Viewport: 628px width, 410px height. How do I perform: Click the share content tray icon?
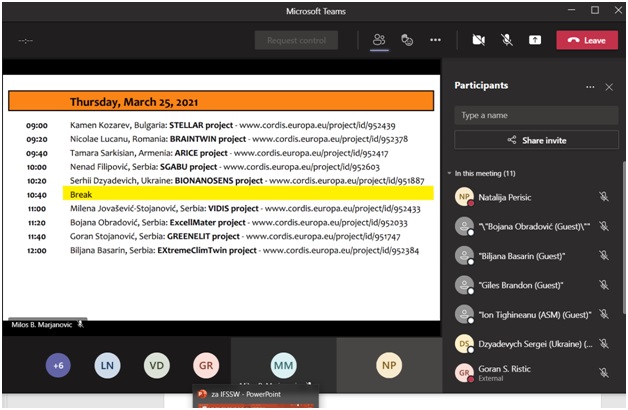535,40
